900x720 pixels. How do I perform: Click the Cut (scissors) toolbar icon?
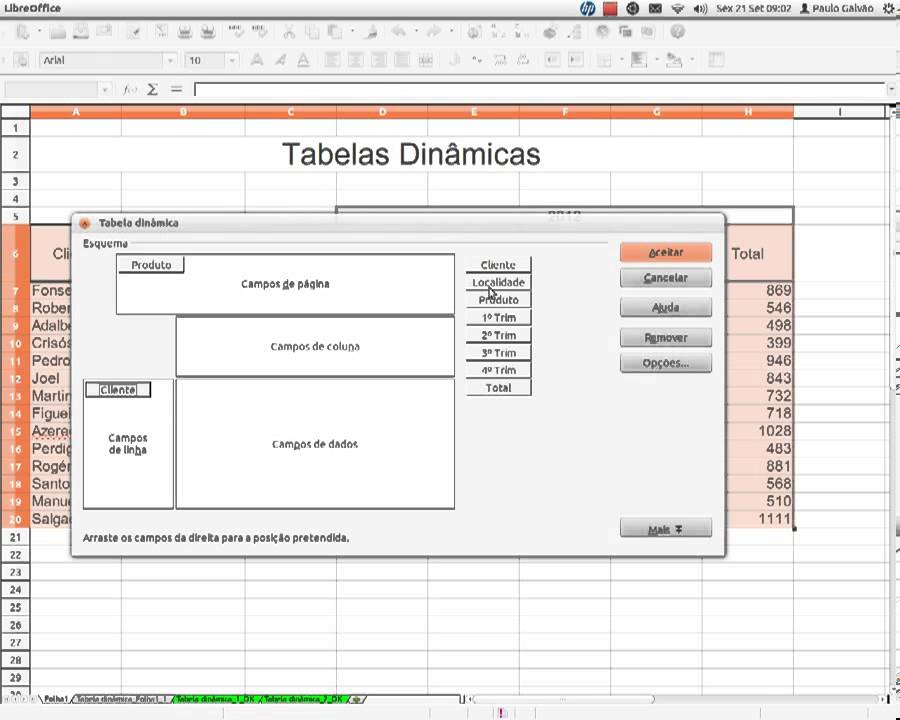click(289, 32)
